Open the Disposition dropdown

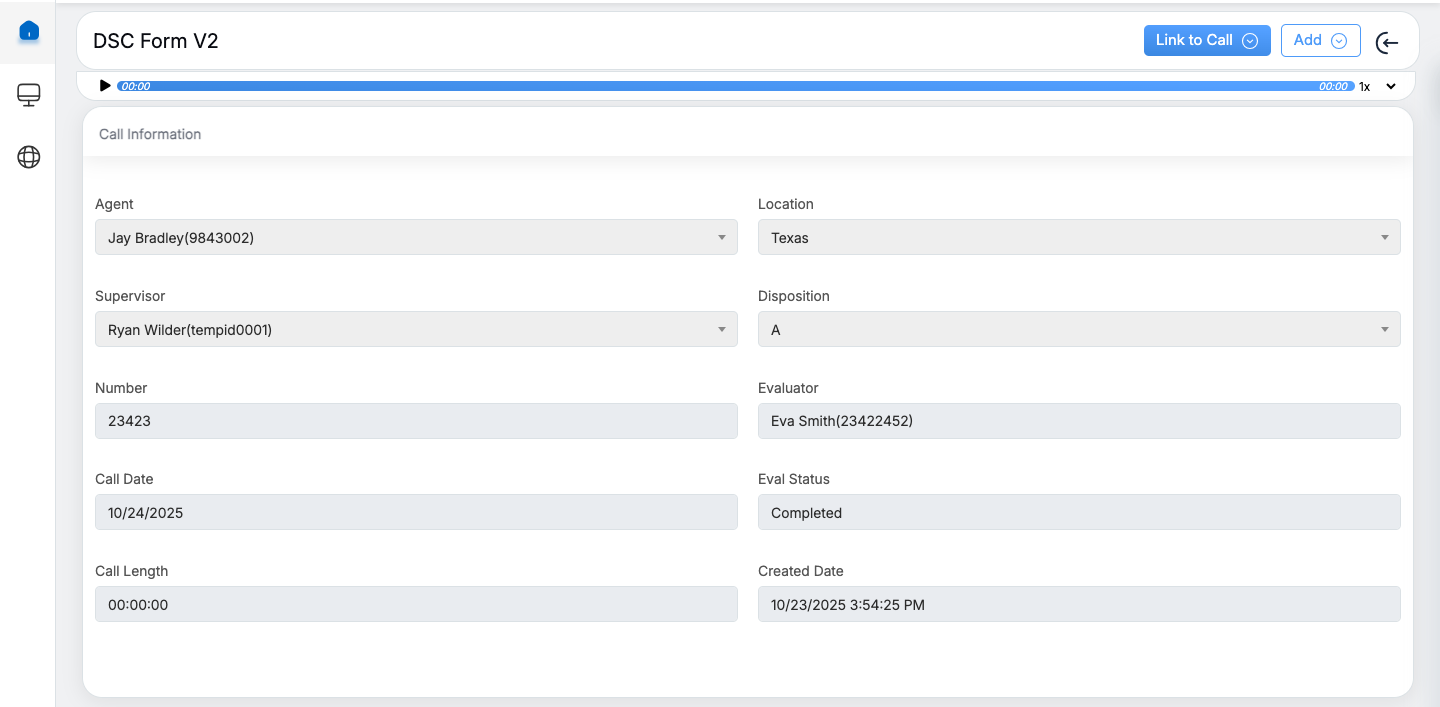click(1078, 330)
